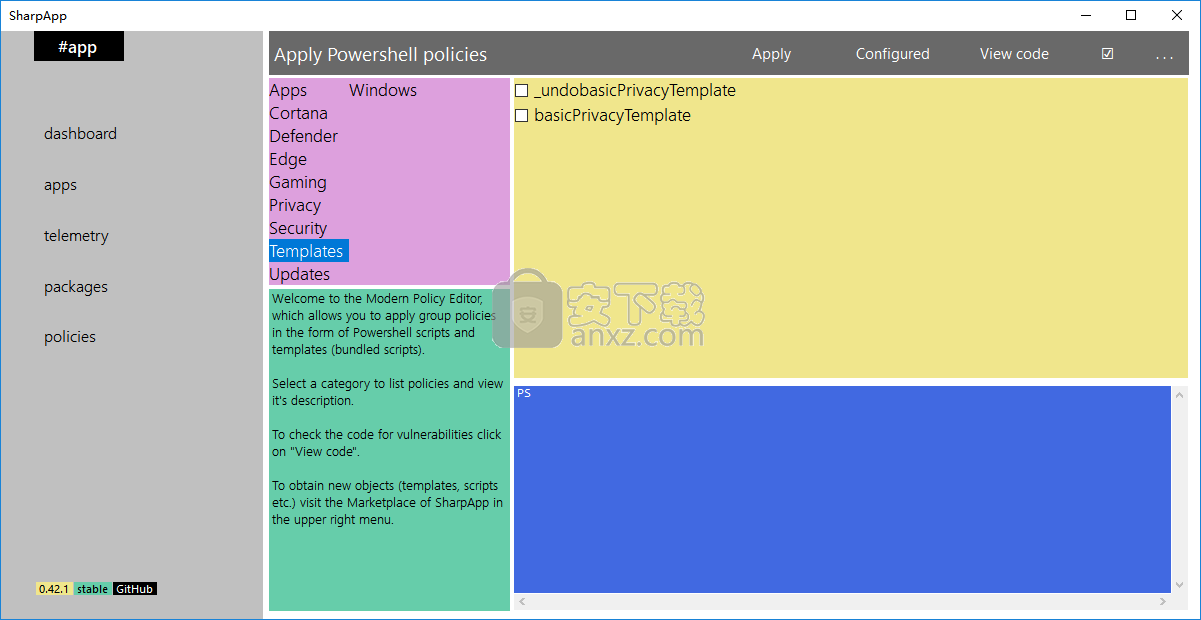Select the Security category
Screen dimensions: 1201x620
pos(298,228)
